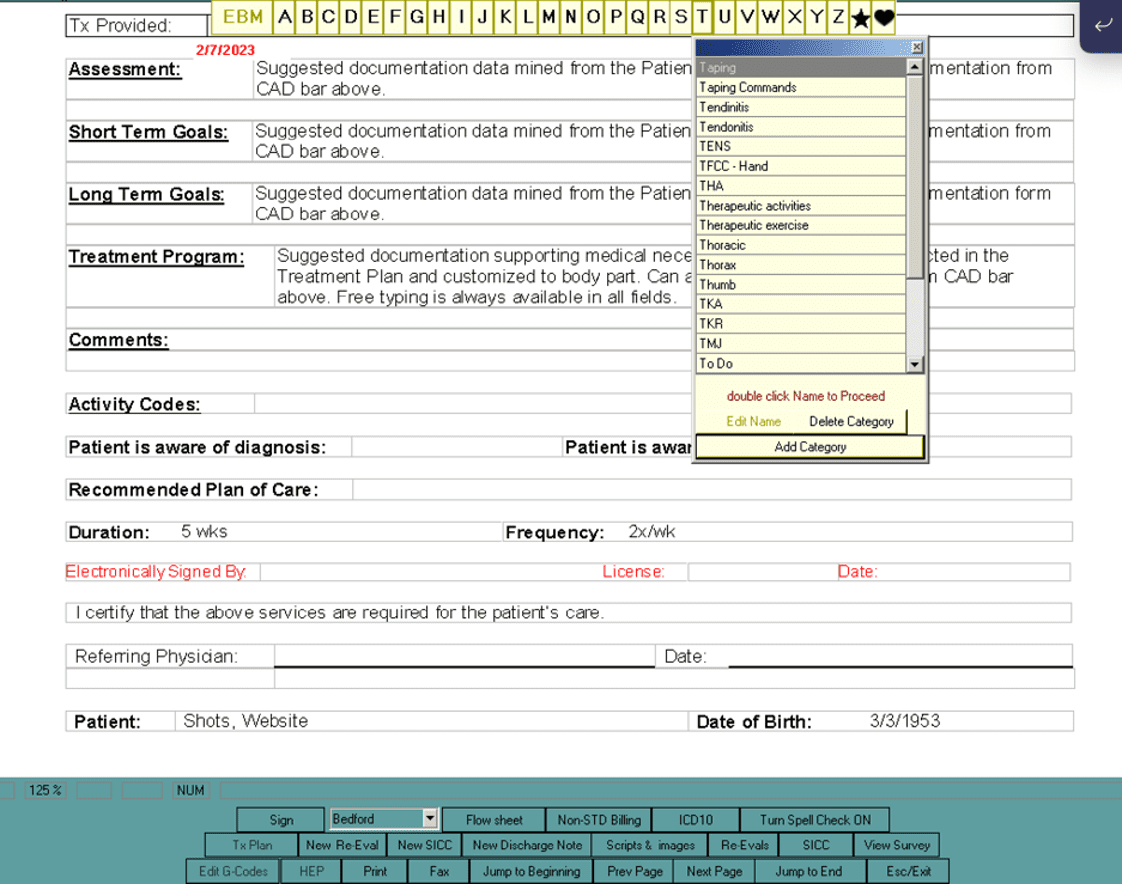Image resolution: width=1127 pixels, height=889 pixels.
Task: Open the Bedford clinic dropdown
Action: pyautogui.click(x=431, y=819)
